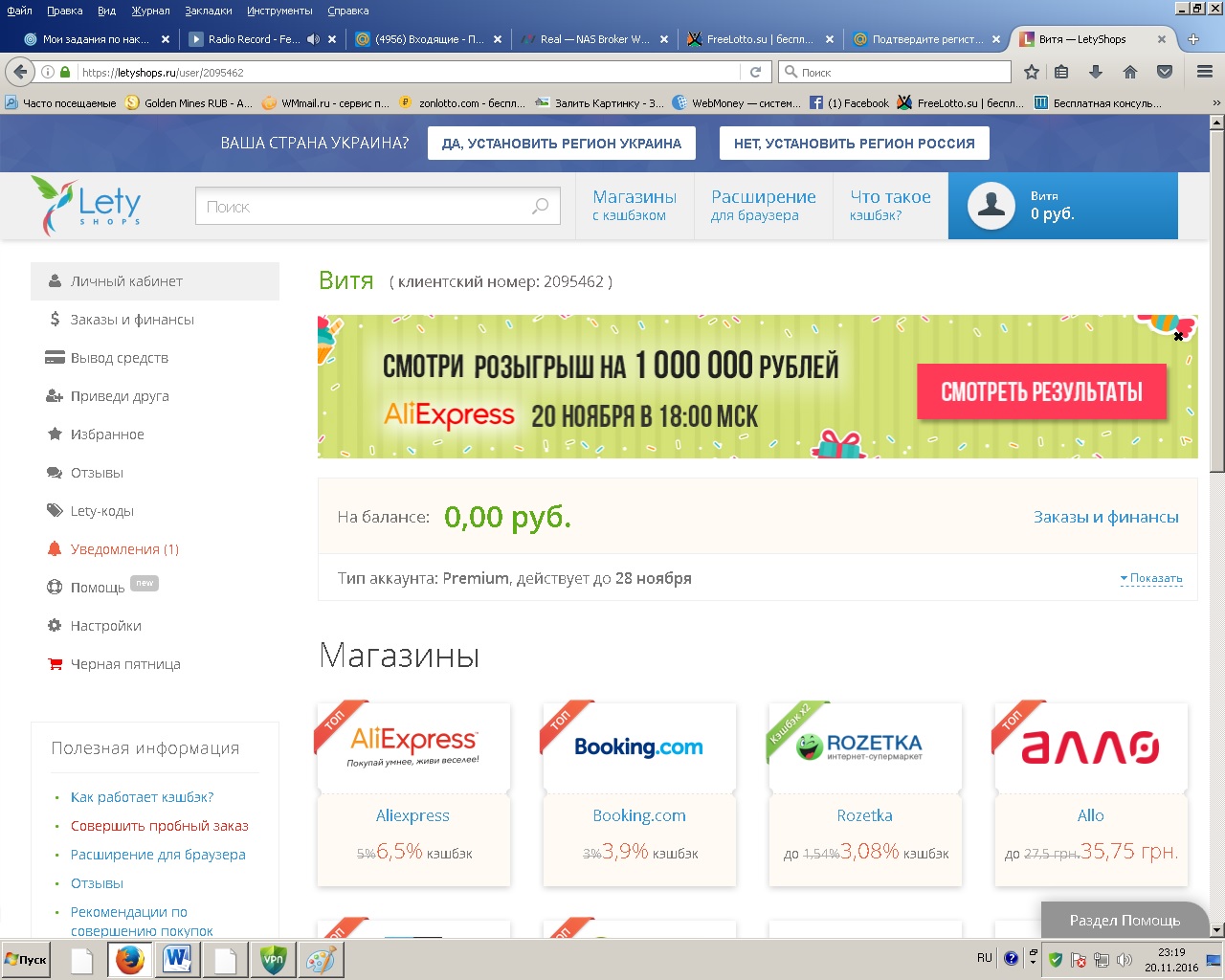Viewport: 1225px width, 980px height.
Task: Open the bookmarks list icon
Action: 1061,72
